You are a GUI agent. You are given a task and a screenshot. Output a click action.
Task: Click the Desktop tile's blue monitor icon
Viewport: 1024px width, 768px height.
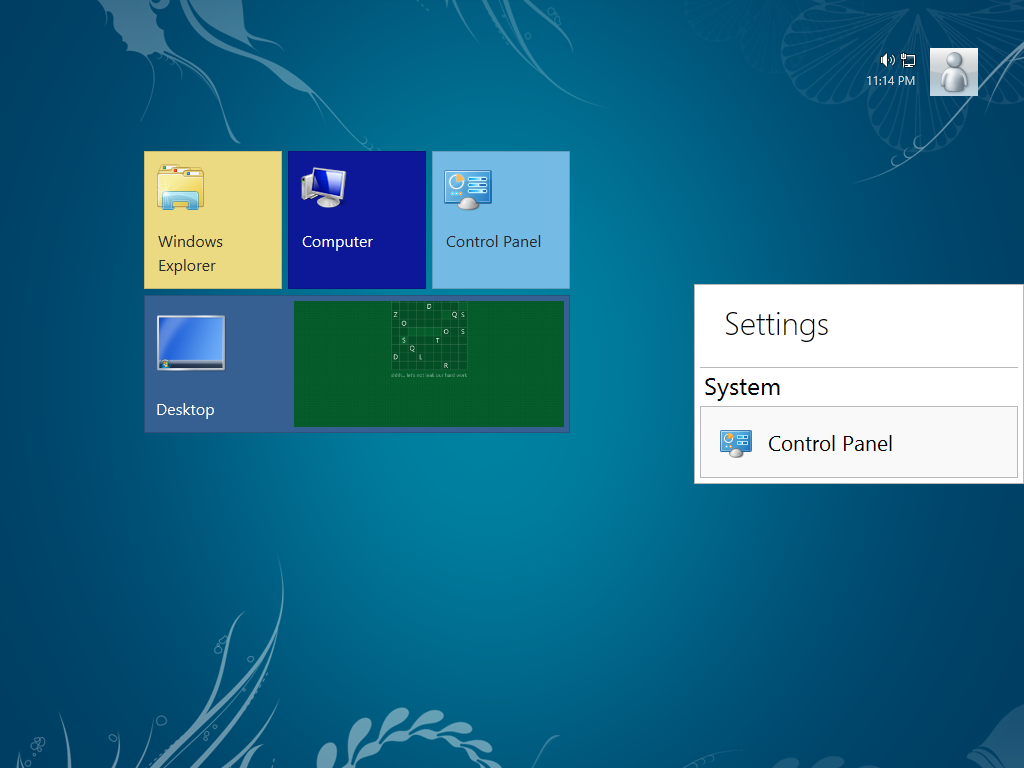pyautogui.click(x=191, y=343)
